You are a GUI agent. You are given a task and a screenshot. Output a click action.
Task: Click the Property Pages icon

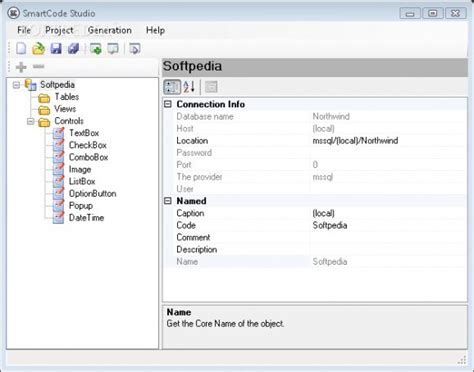coord(211,87)
